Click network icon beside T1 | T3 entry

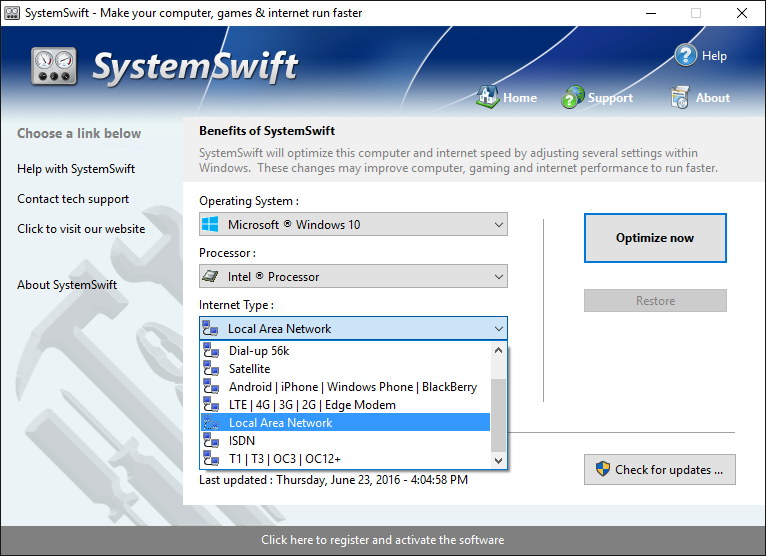[211, 459]
